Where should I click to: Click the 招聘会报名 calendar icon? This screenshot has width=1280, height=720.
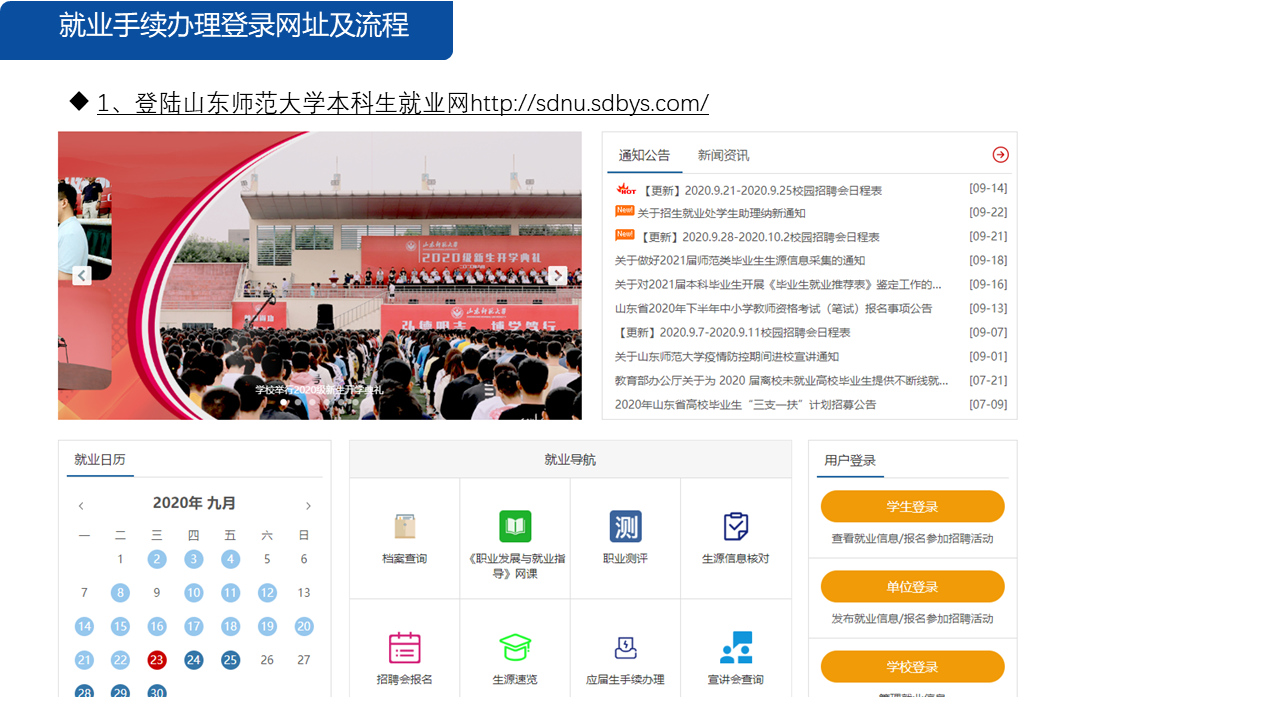point(404,648)
